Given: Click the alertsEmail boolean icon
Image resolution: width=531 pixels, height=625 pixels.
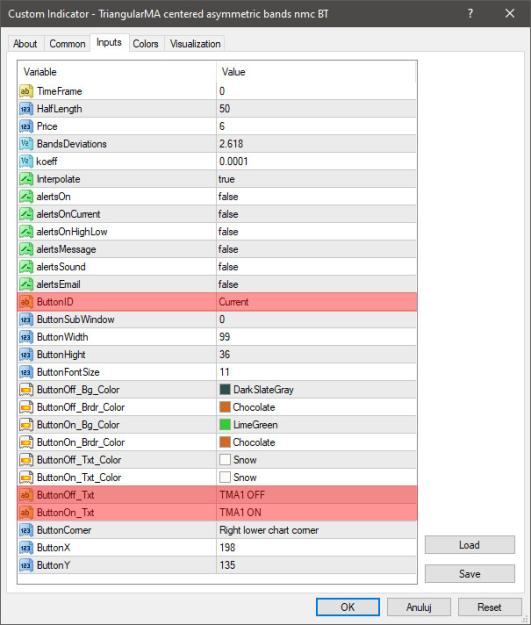Looking at the screenshot, I should pyautogui.click(x=26, y=284).
